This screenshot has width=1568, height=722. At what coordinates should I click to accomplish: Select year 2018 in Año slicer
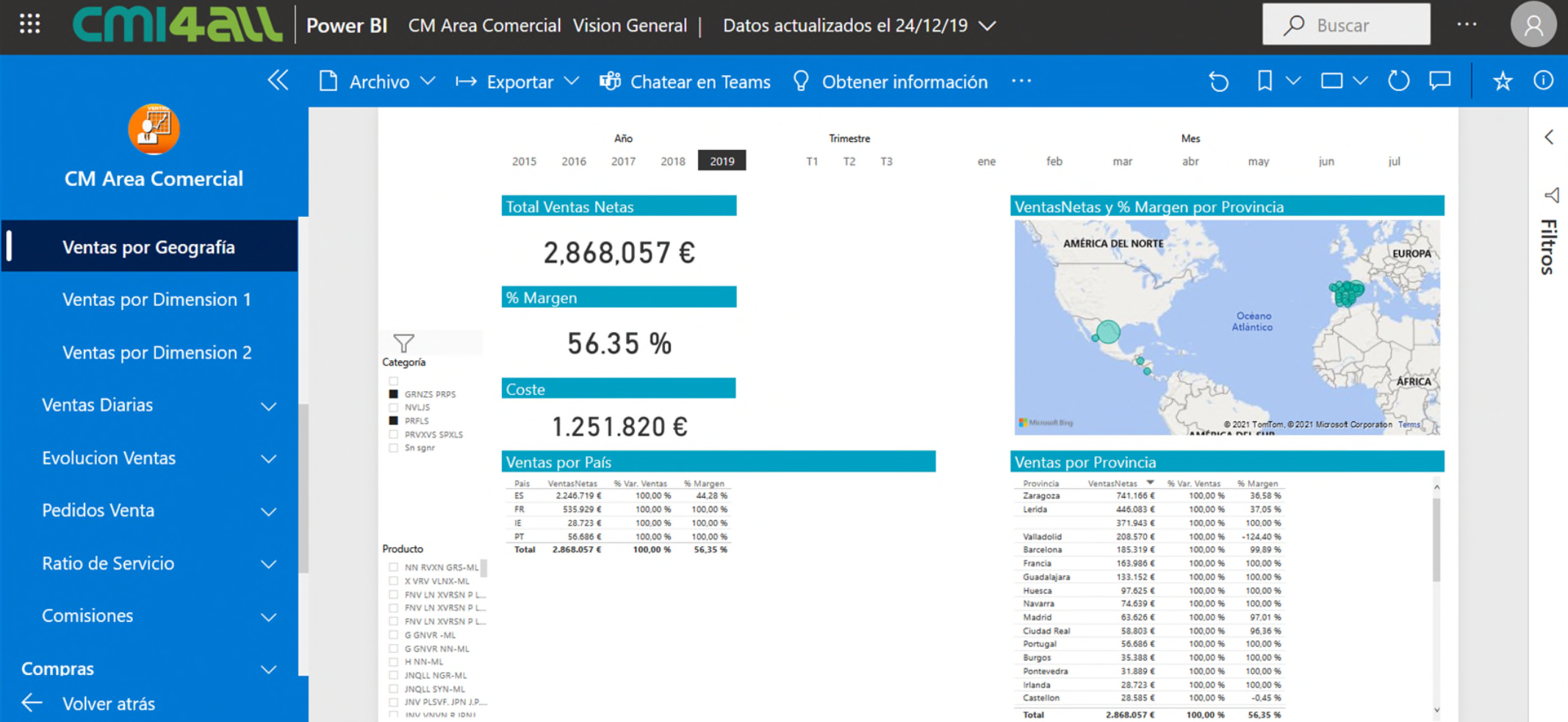click(x=672, y=161)
